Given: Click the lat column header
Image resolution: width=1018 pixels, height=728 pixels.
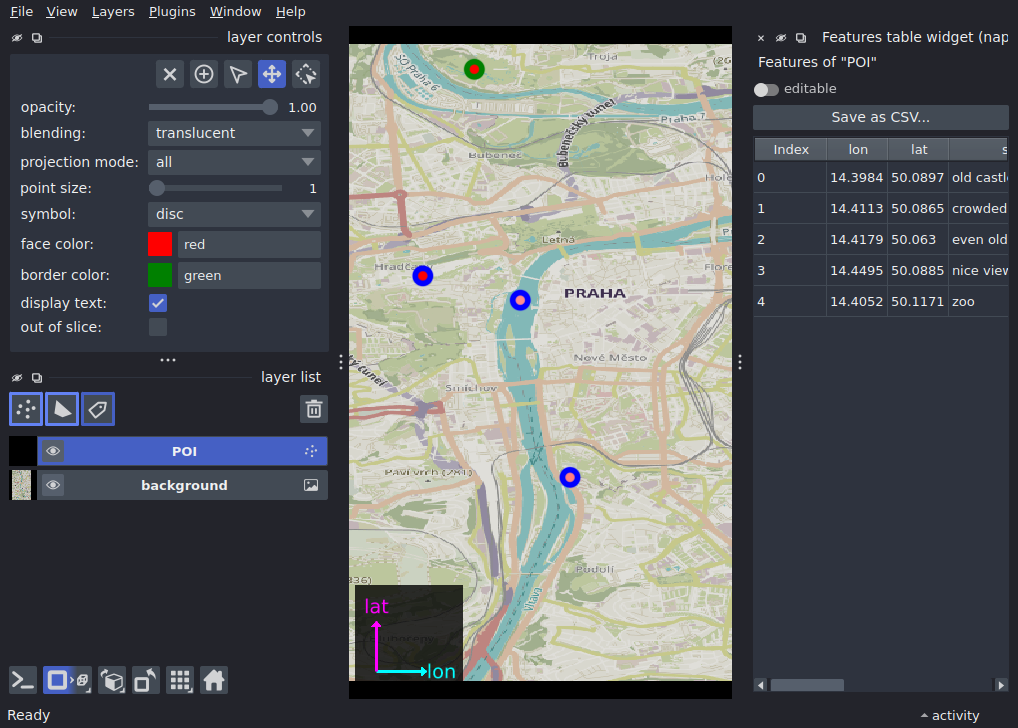Looking at the screenshot, I should (919, 150).
